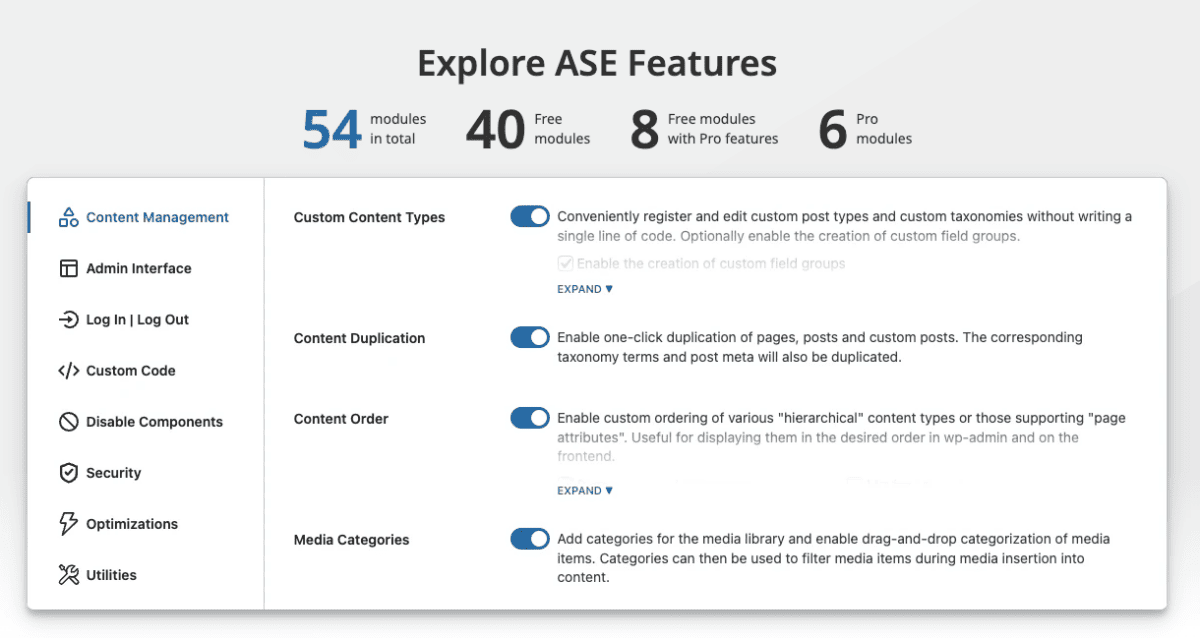The height and width of the screenshot is (638, 1200).
Task: Uncheck enable creation of custom field groups
Action: pyautogui.click(x=566, y=263)
